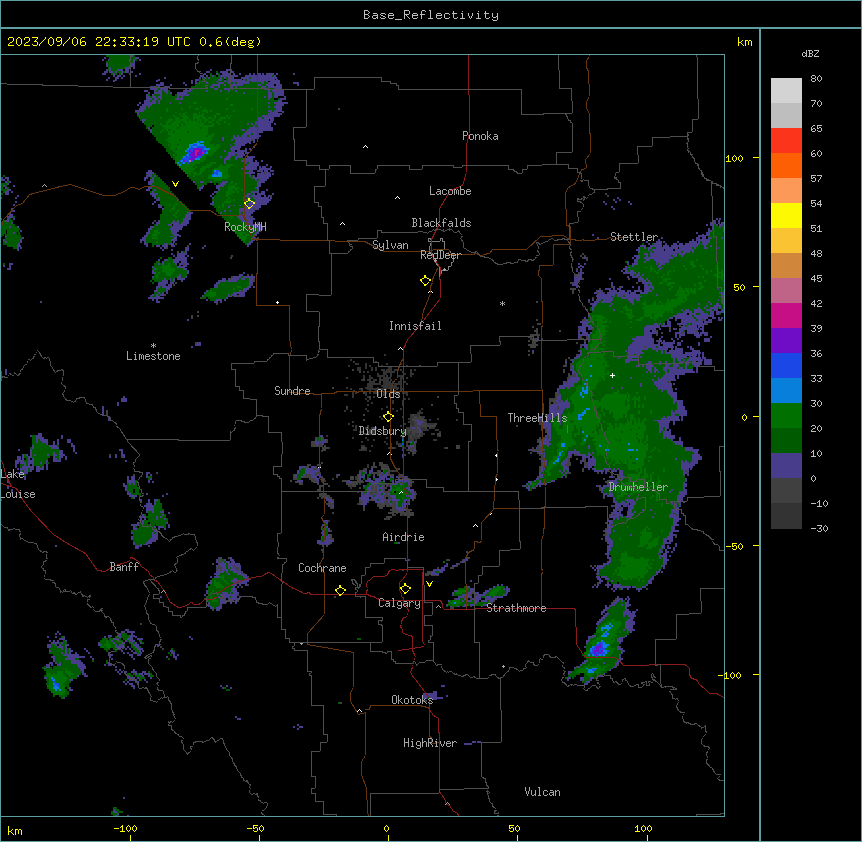Click the Innisfail label

click(415, 326)
